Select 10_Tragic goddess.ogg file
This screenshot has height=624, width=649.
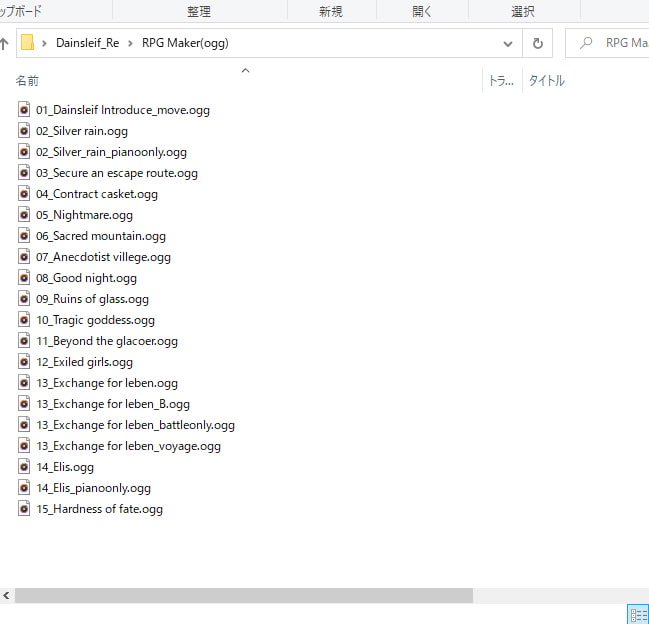tap(95, 320)
